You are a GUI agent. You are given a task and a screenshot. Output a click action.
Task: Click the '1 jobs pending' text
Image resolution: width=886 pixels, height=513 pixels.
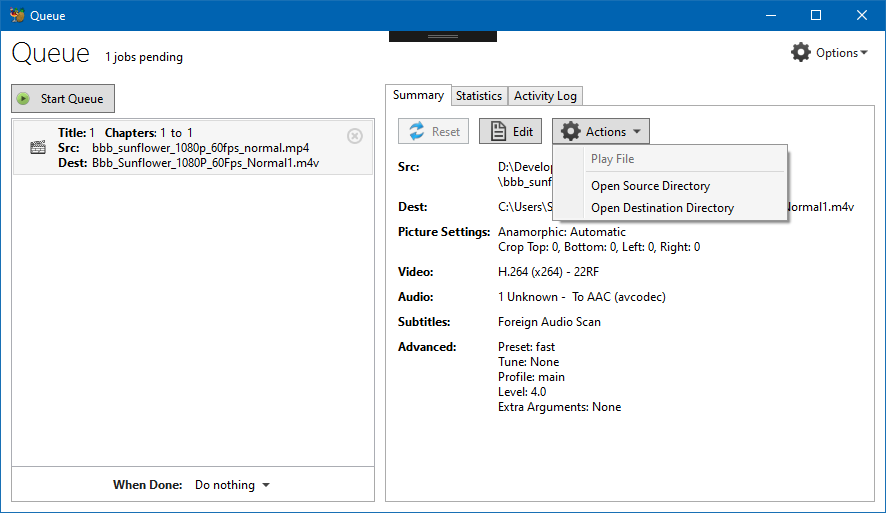tap(144, 57)
